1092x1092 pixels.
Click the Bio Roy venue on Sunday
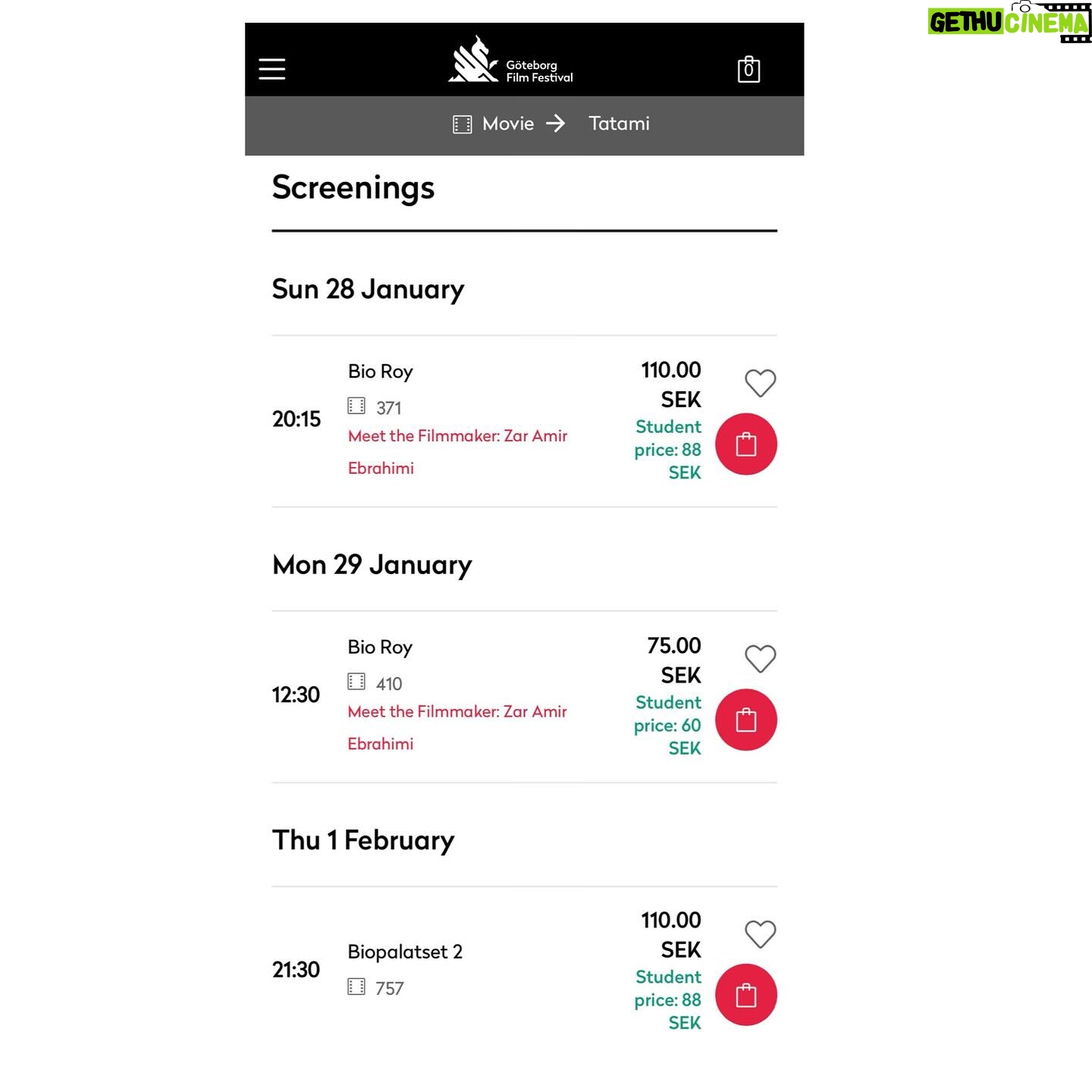[x=381, y=372]
